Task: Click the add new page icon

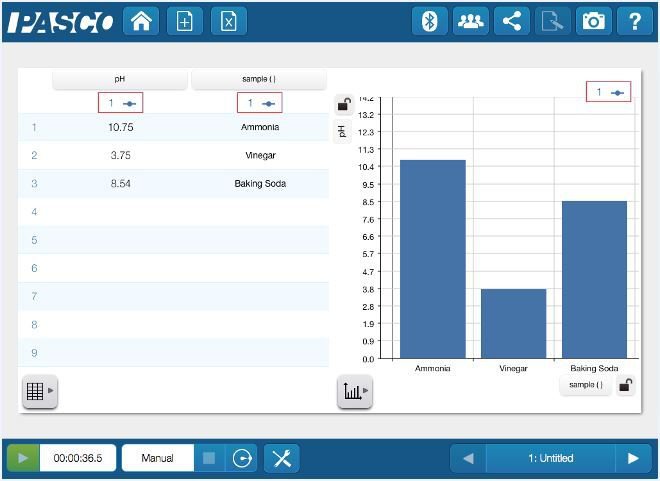Action: pyautogui.click(x=184, y=21)
